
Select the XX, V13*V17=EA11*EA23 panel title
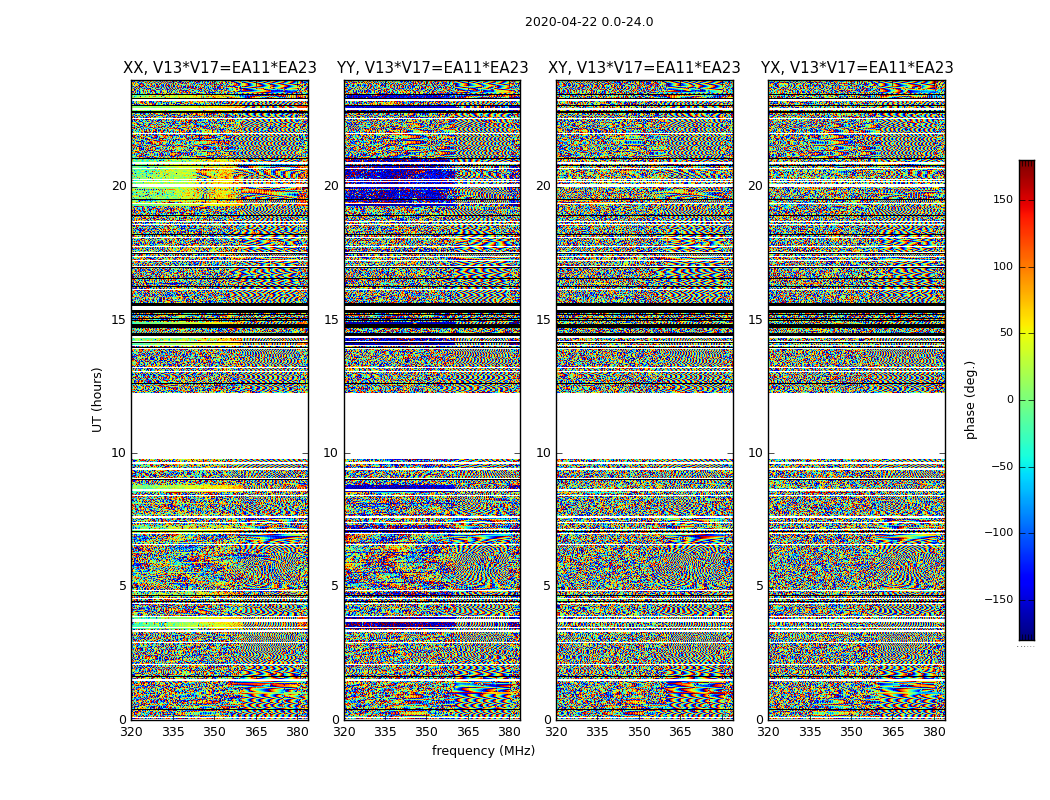coord(220,68)
